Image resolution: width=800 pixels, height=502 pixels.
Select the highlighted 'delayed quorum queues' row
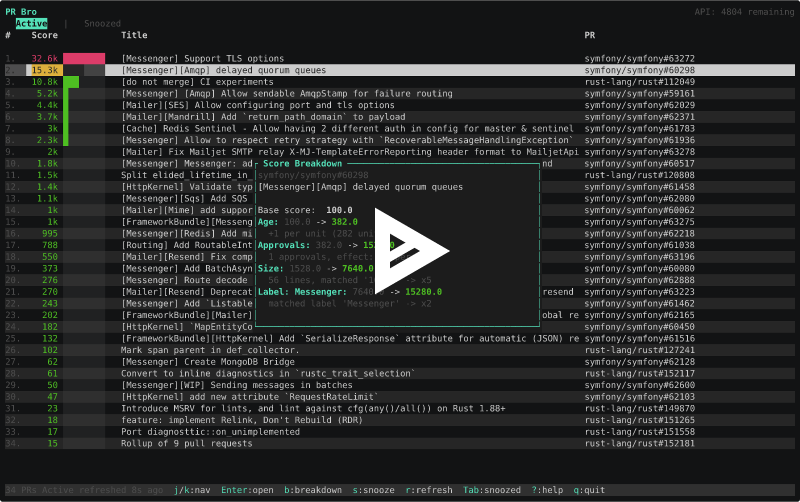pos(400,70)
